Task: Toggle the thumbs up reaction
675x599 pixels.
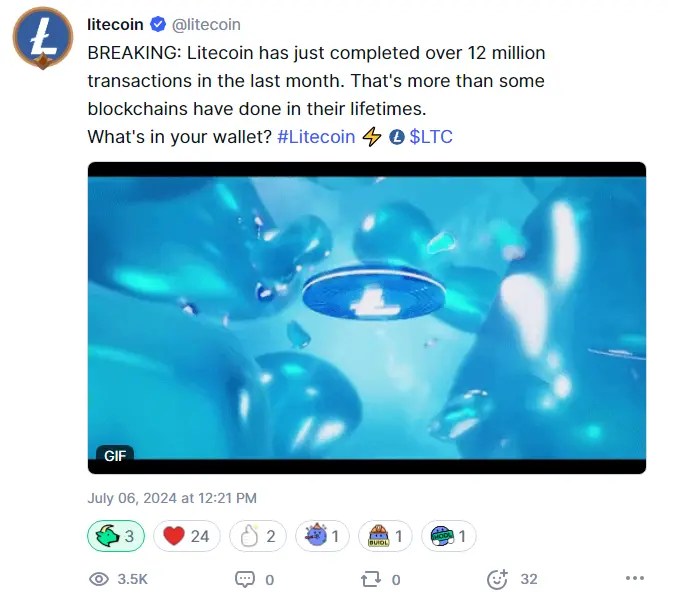Action: point(257,536)
